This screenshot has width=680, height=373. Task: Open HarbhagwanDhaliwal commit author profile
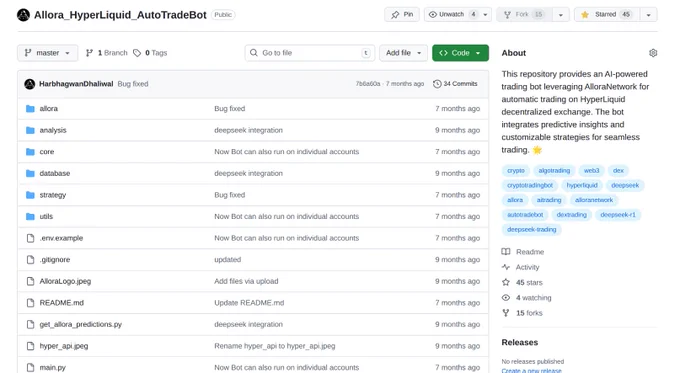(x=76, y=84)
